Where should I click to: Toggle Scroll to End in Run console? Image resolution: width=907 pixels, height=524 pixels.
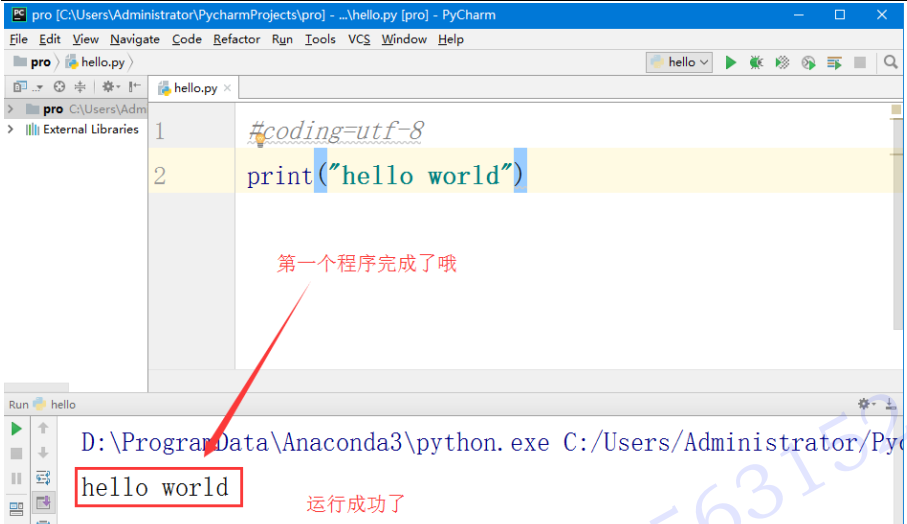click(x=43, y=502)
